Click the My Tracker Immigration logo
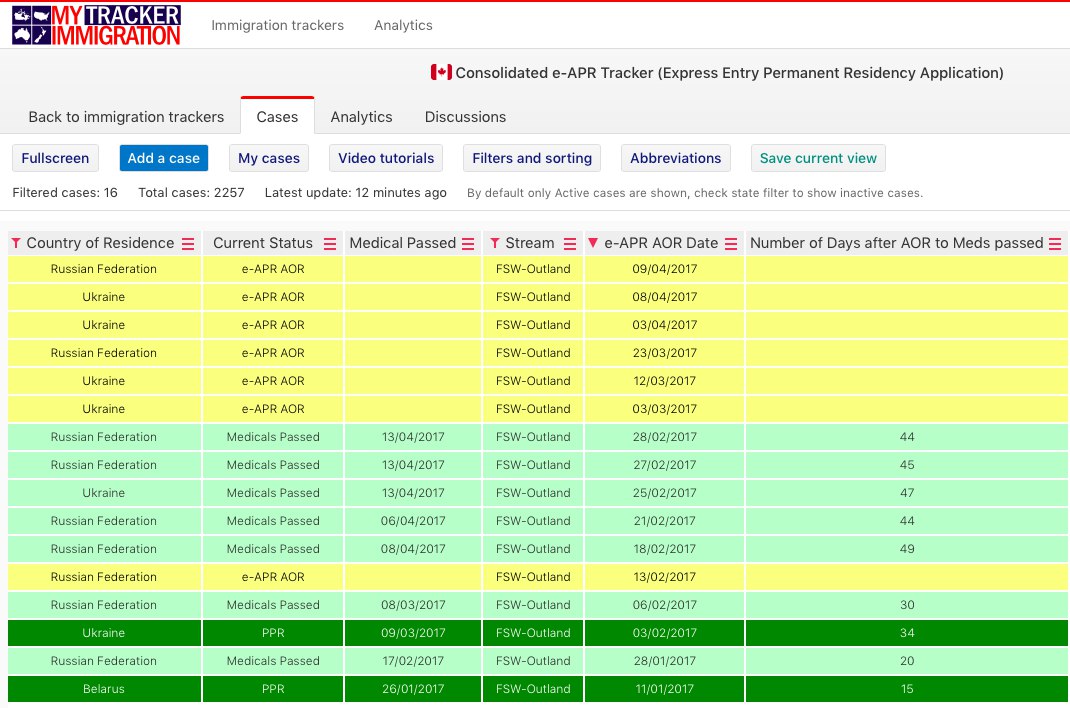The height and width of the screenshot is (708, 1070). click(x=96, y=25)
